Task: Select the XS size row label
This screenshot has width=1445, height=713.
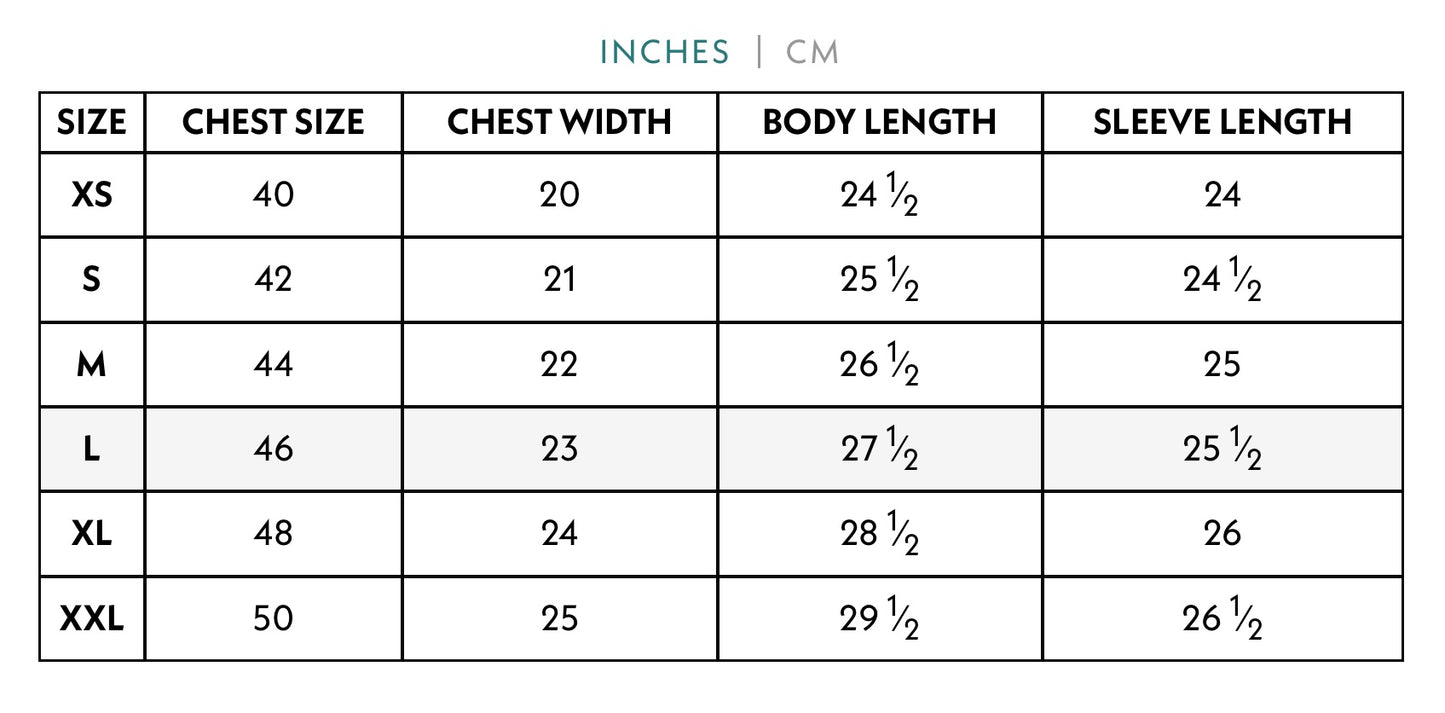Action: tap(92, 195)
